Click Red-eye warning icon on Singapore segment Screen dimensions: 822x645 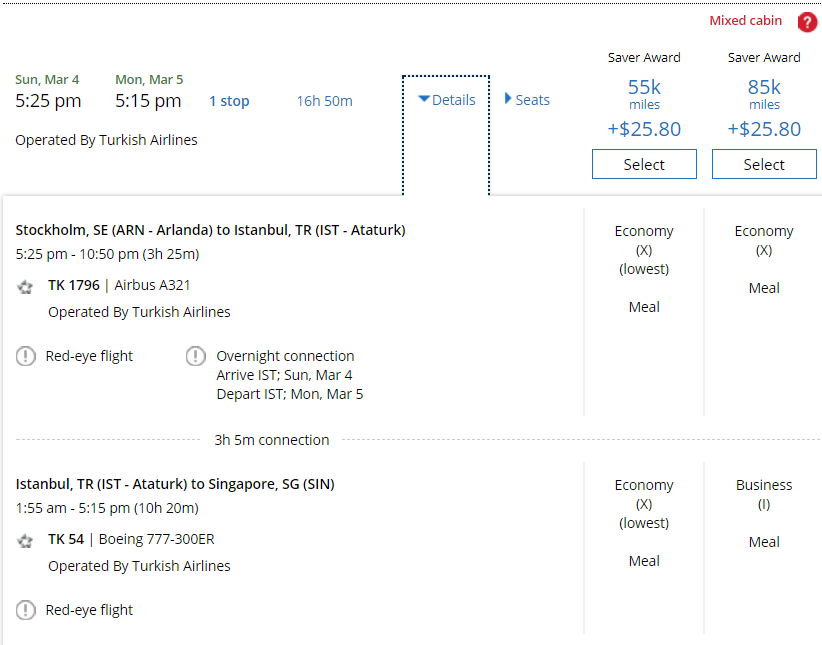pyautogui.click(x=26, y=610)
